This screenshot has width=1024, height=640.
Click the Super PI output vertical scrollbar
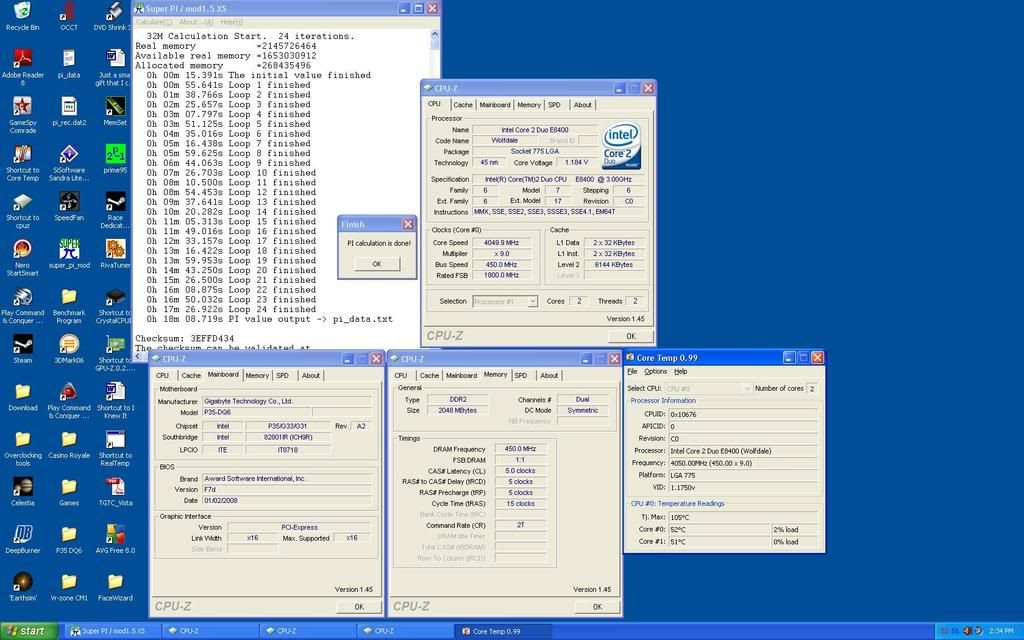(435, 189)
